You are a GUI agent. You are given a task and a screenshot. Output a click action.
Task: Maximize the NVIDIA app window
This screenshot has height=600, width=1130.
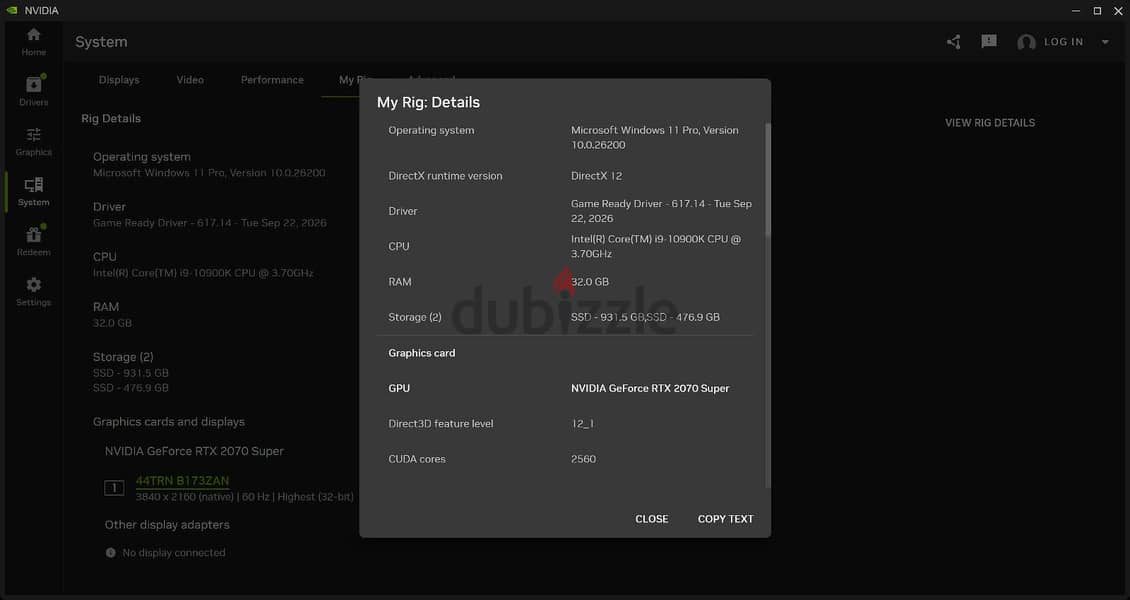(1097, 10)
